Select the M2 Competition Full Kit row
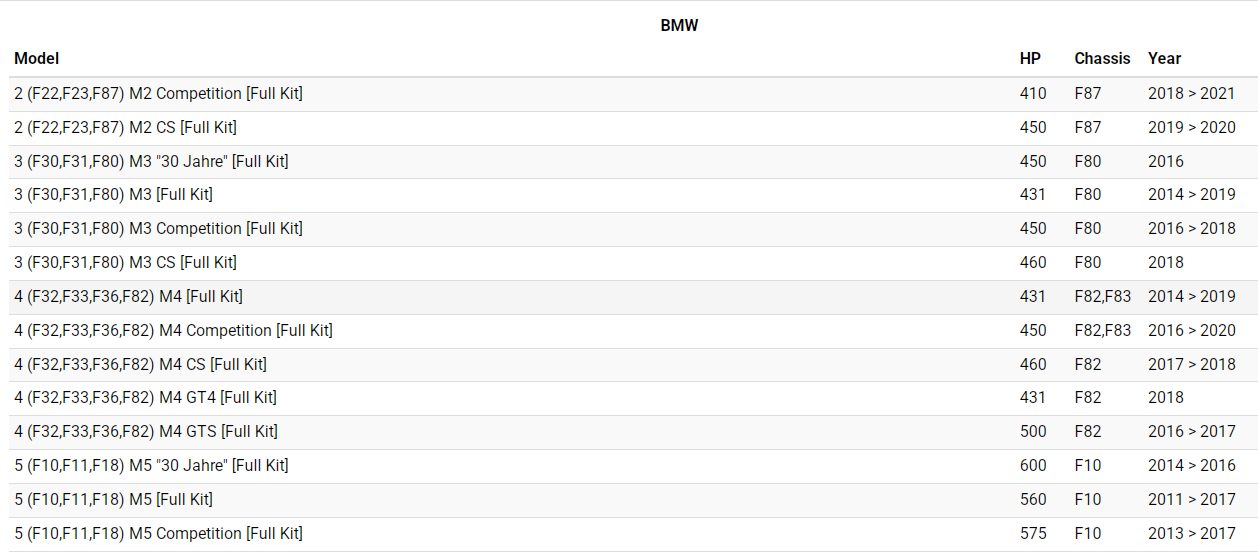Image resolution: width=1258 pixels, height=552 pixels. click(158, 94)
